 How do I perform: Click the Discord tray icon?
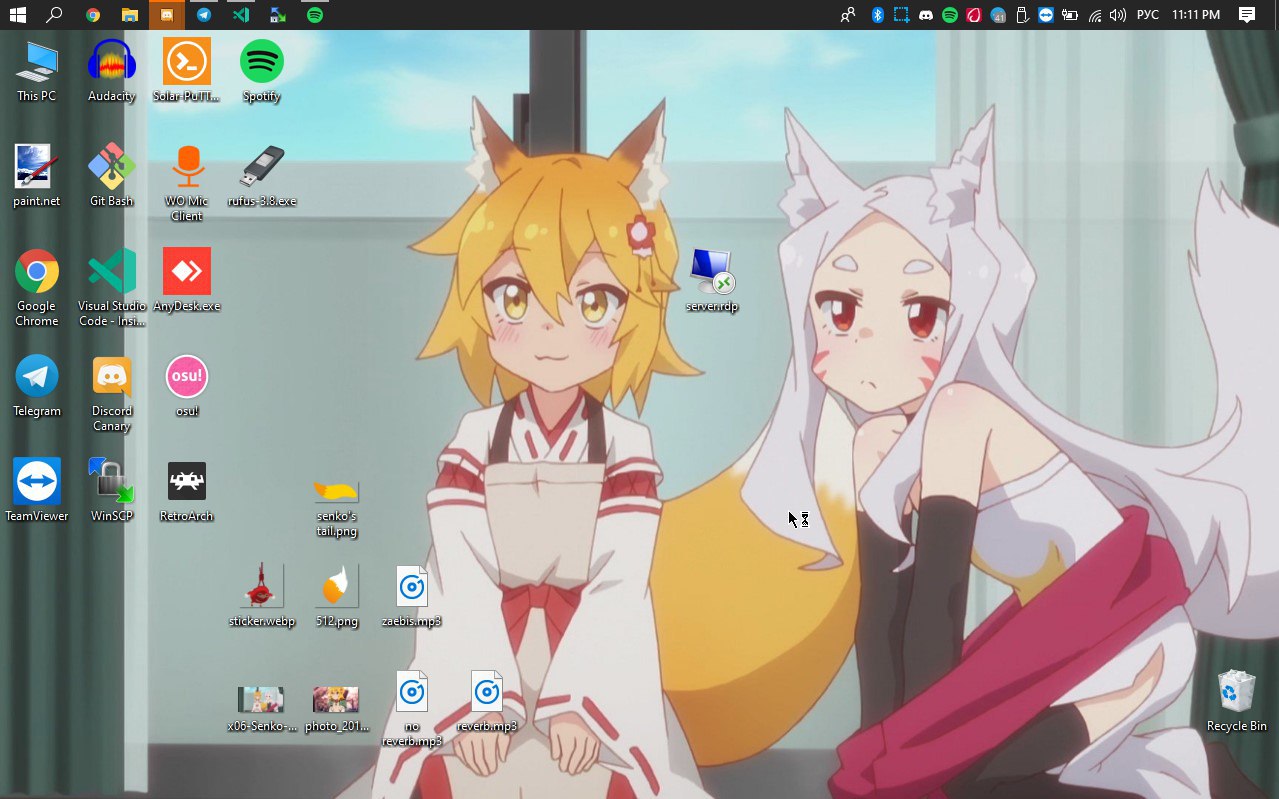pyautogui.click(x=926, y=15)
